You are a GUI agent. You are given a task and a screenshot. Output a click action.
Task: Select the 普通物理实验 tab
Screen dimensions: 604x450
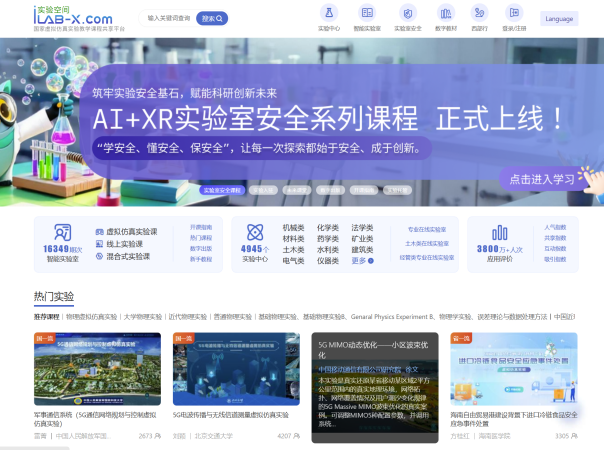[233, 317]
